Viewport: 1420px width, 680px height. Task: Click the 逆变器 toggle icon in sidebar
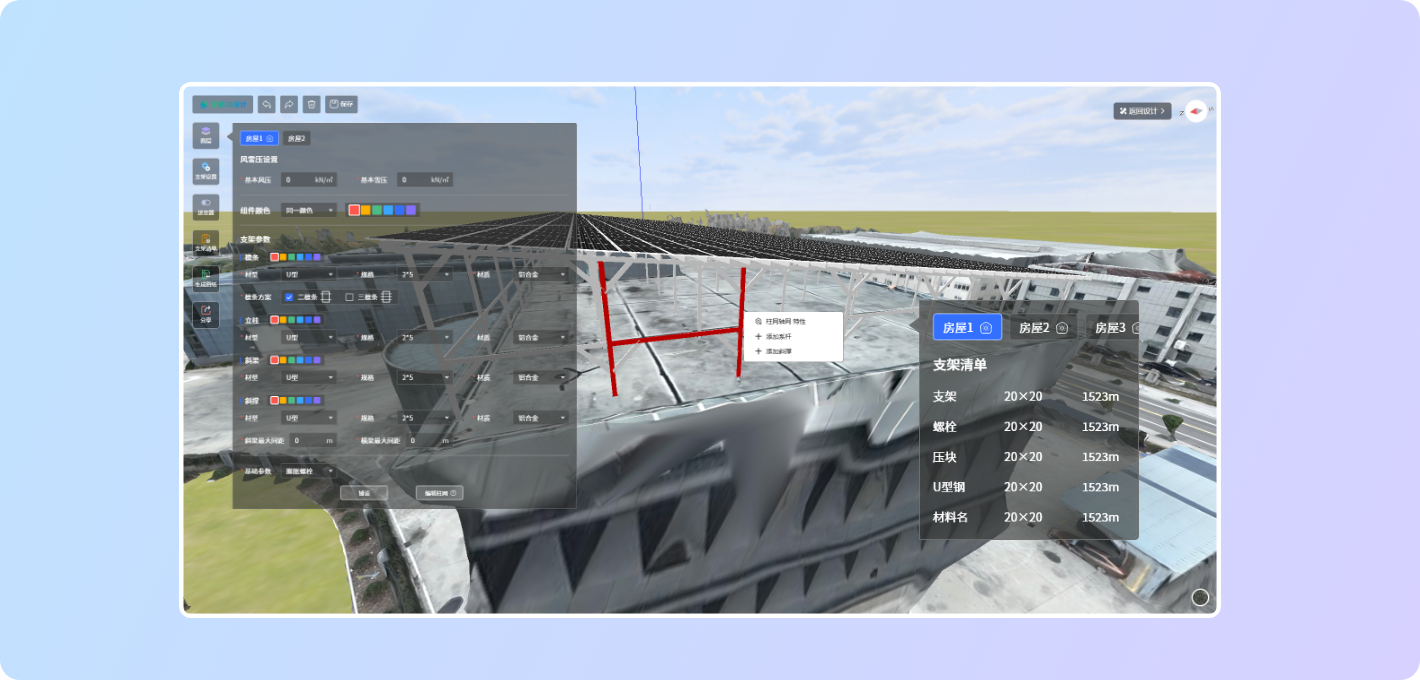point(205,207)
